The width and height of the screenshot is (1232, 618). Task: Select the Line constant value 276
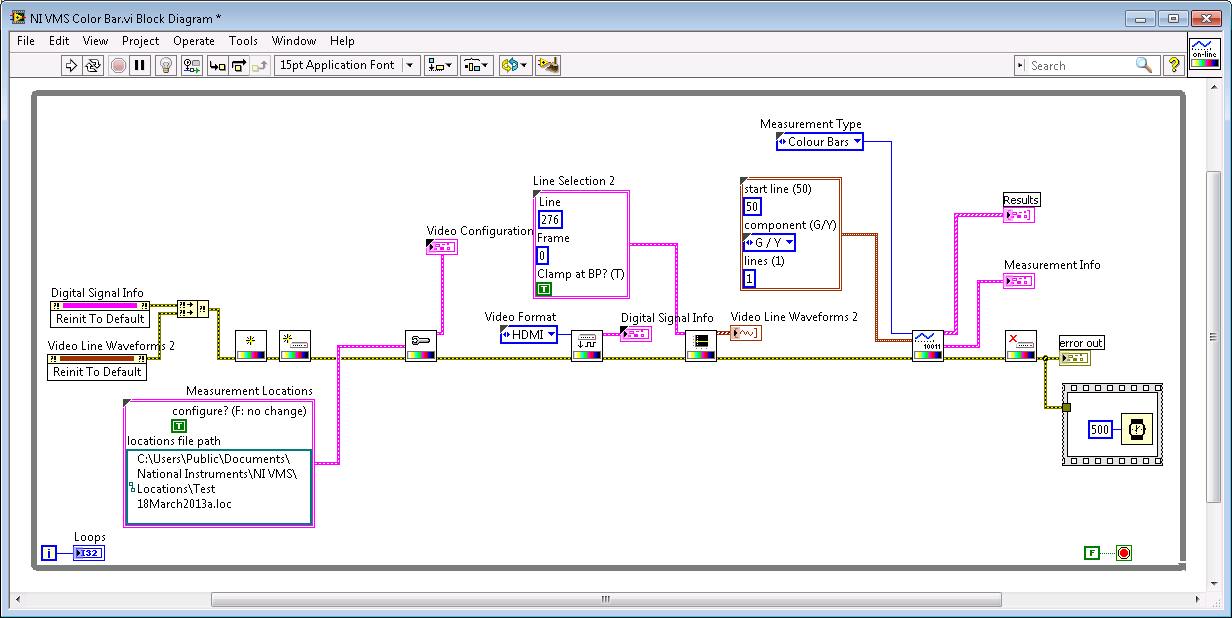click(x=549, y=219)
